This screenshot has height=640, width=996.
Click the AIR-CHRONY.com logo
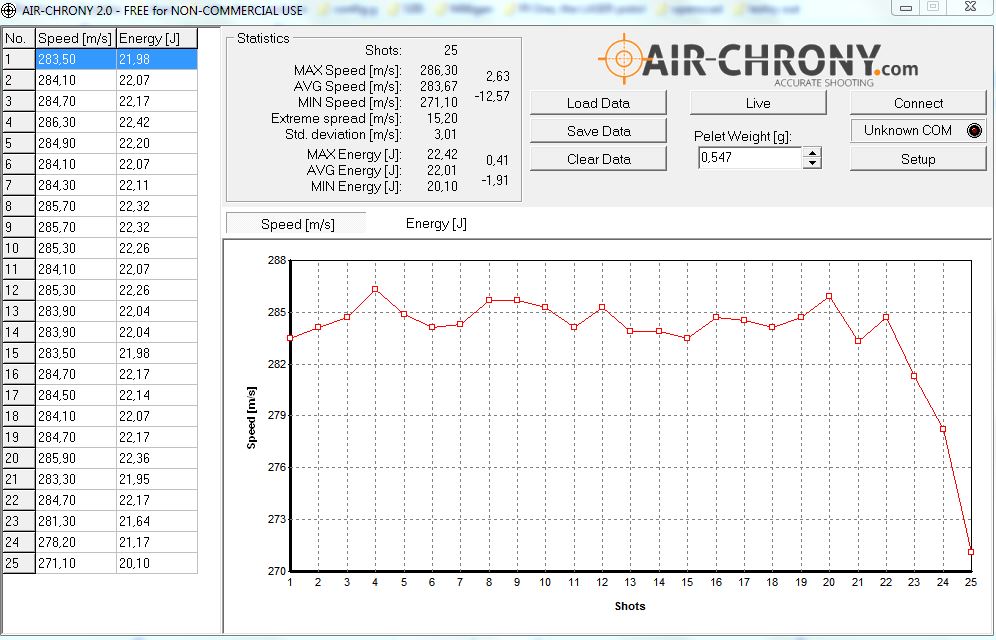tap(758, 60)
